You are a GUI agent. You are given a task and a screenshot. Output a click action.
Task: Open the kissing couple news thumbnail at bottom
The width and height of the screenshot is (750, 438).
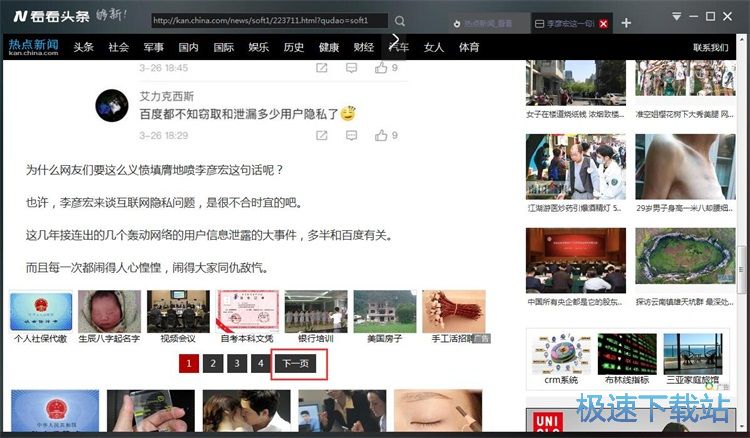pyautogui.click(x=246, y=411)
